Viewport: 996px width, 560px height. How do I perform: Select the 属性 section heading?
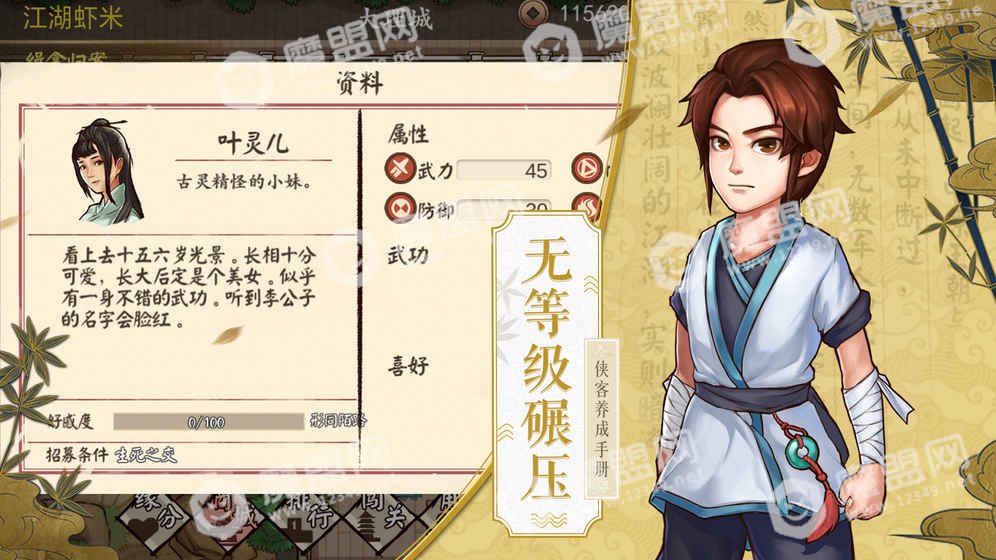[408, 134]
